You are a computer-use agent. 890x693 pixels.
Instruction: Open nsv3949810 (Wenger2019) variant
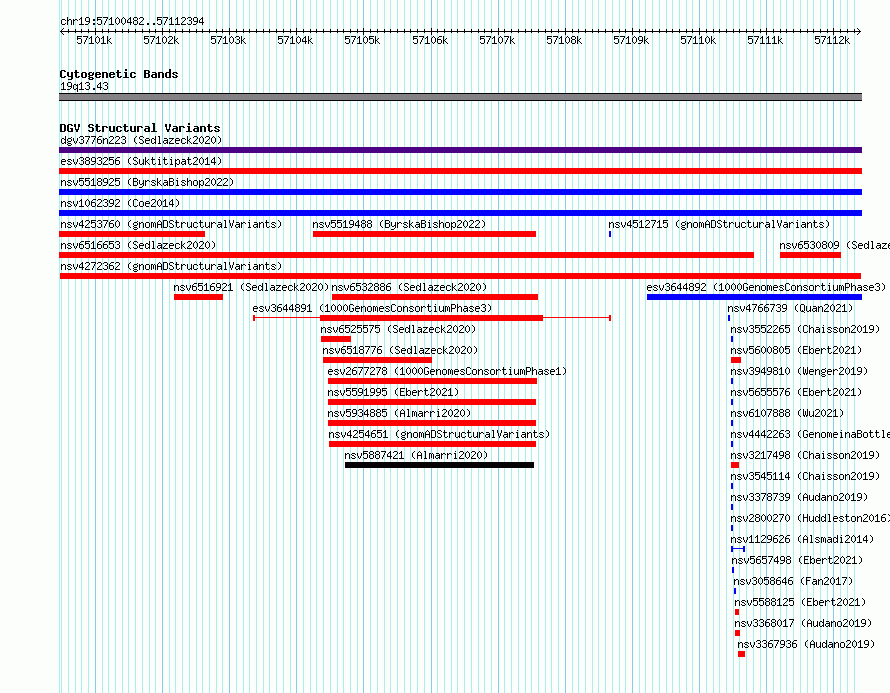(799, 371)
